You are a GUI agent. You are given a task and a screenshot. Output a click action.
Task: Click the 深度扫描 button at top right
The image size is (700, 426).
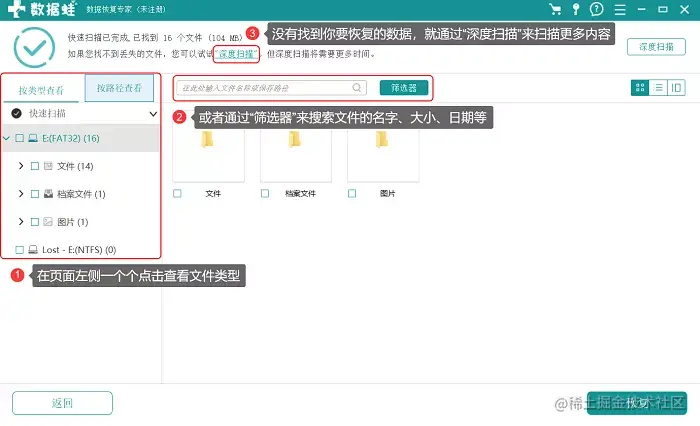pos(656,46)
